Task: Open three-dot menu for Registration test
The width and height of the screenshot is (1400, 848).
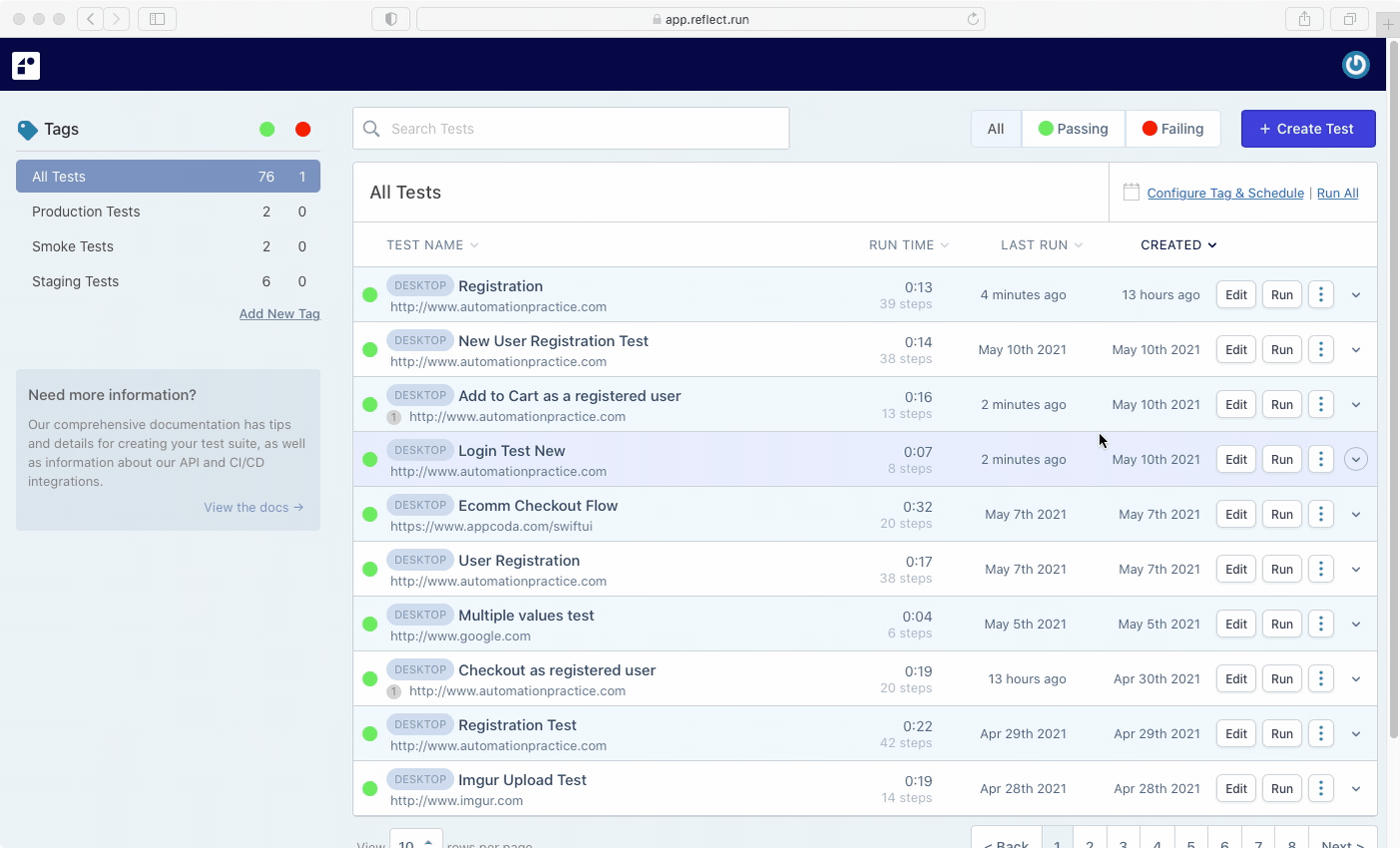Action: 1320,294
